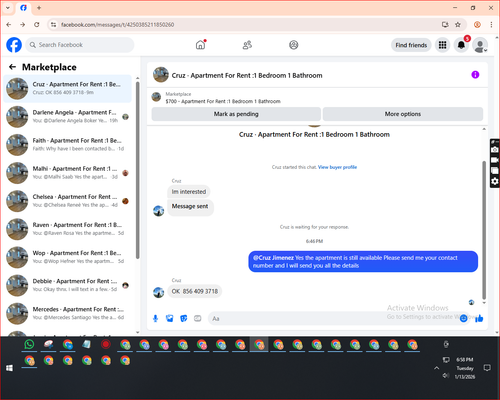Open Mercedes conversation in the list
This screenshot has height=400, width=500.
click(67, 313)
